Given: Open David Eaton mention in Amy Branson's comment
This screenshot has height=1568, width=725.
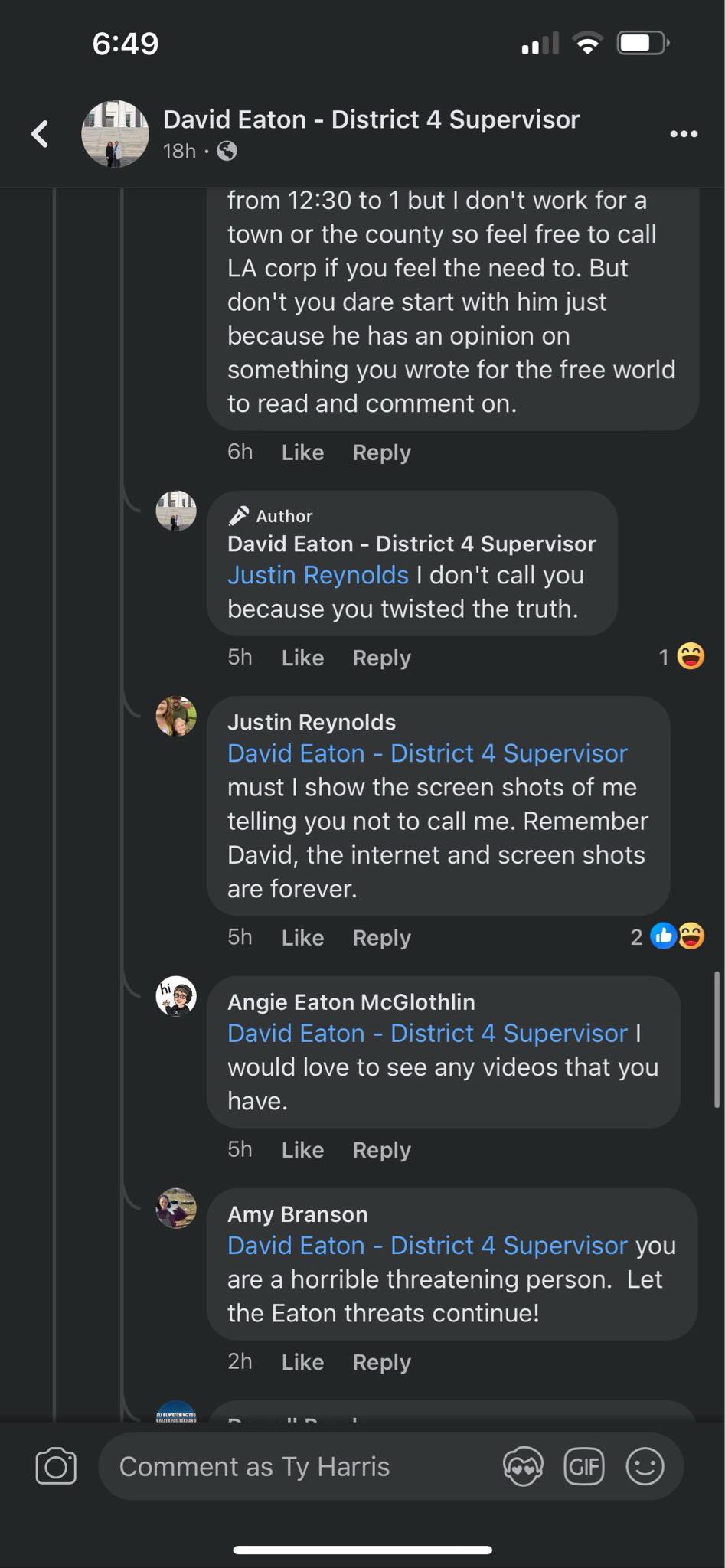Looking at the screenshot, I should [x=427, y=1246].
